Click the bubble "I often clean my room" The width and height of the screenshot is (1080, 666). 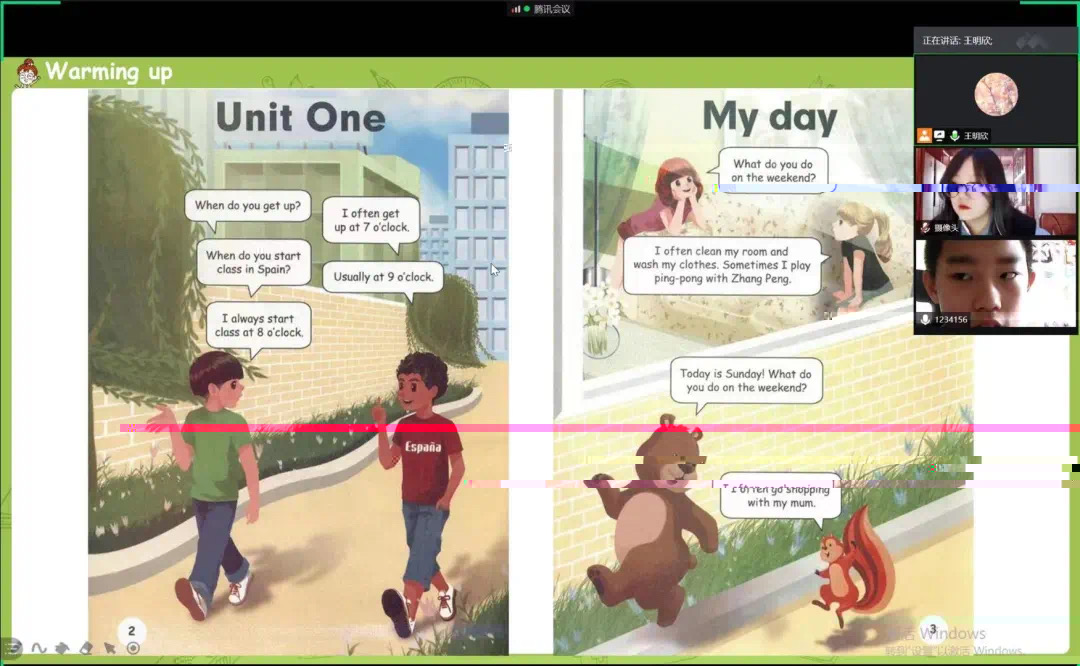722,265
